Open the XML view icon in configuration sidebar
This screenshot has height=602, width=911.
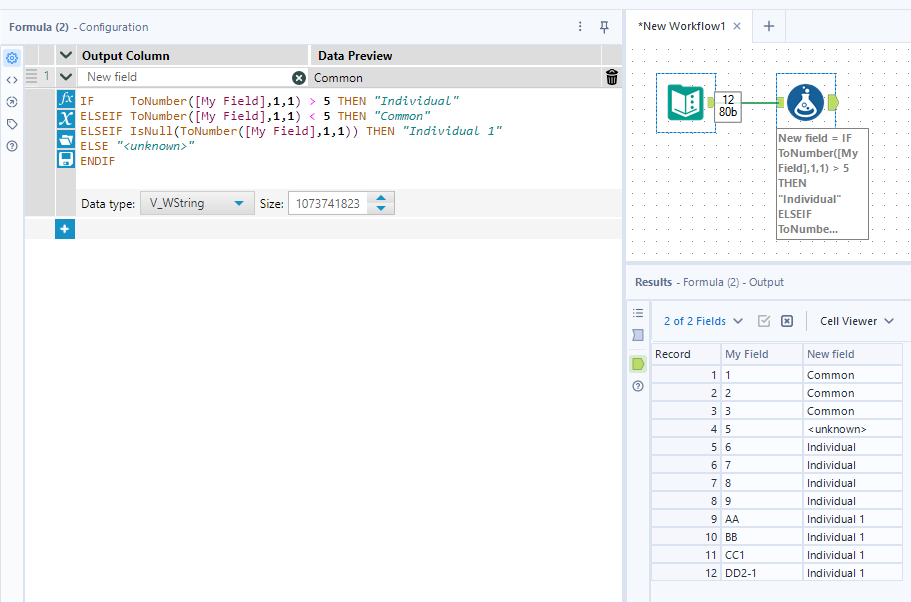[12, 80]
